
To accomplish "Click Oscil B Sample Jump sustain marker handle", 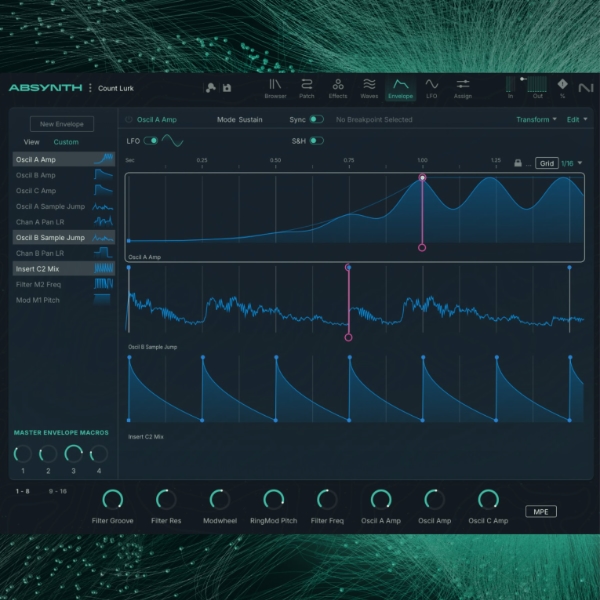I will (x=348, y=337).
